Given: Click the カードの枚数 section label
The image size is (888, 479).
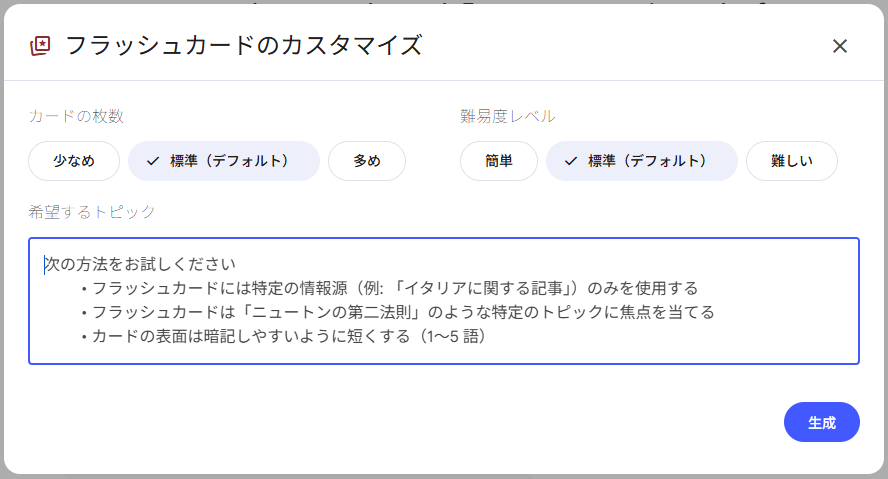Looking at the screenshot, I should click(76, 116).
